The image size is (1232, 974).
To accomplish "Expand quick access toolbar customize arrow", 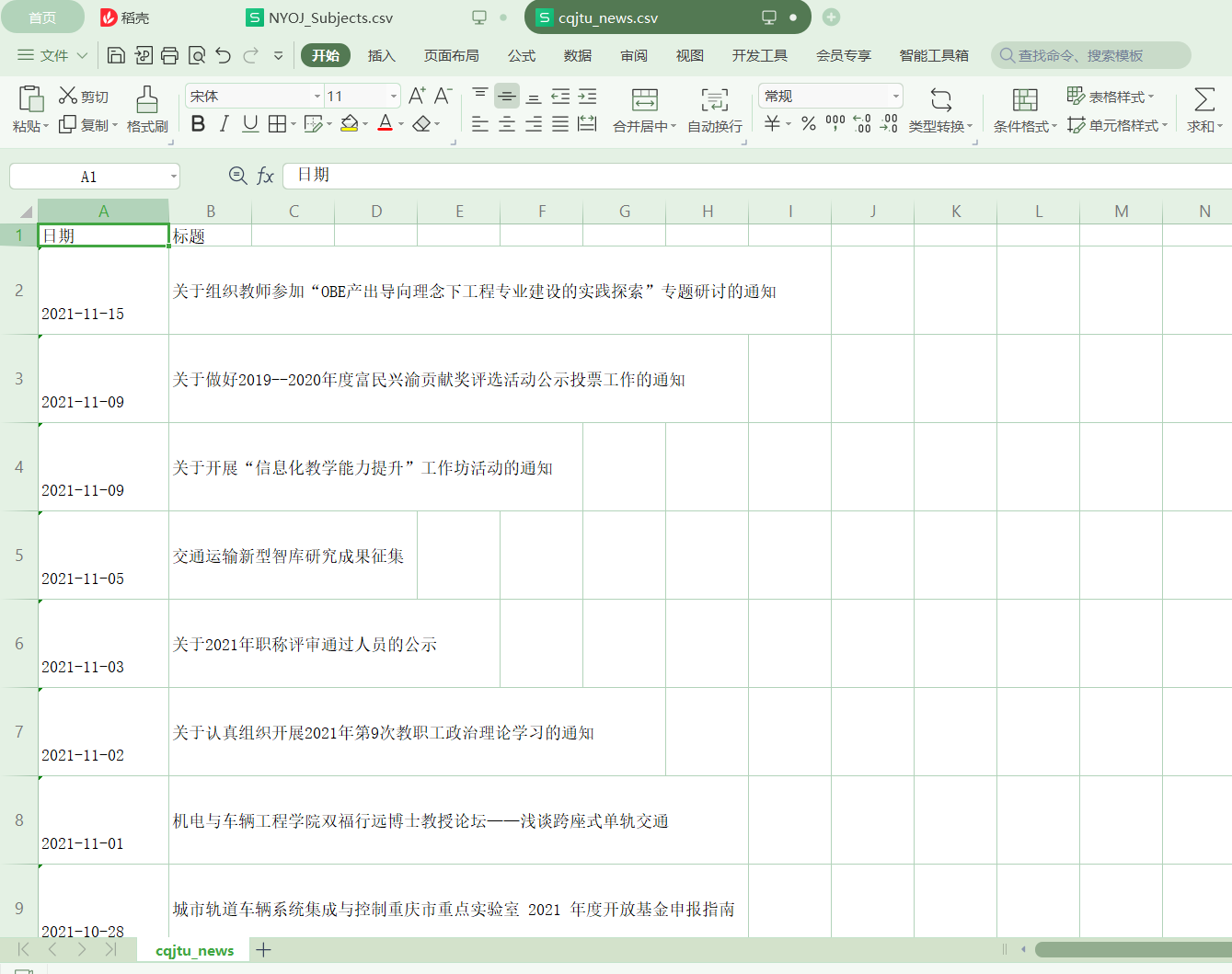I will tap(279, 55).
